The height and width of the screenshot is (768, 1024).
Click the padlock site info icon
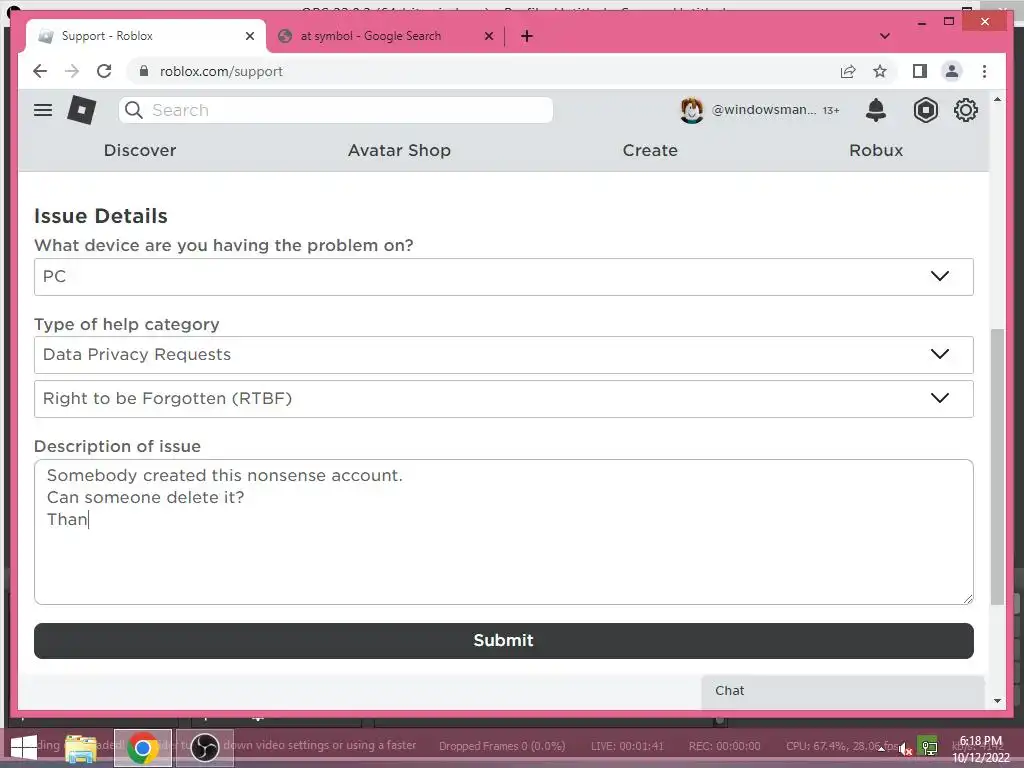(x=144, y=71)
